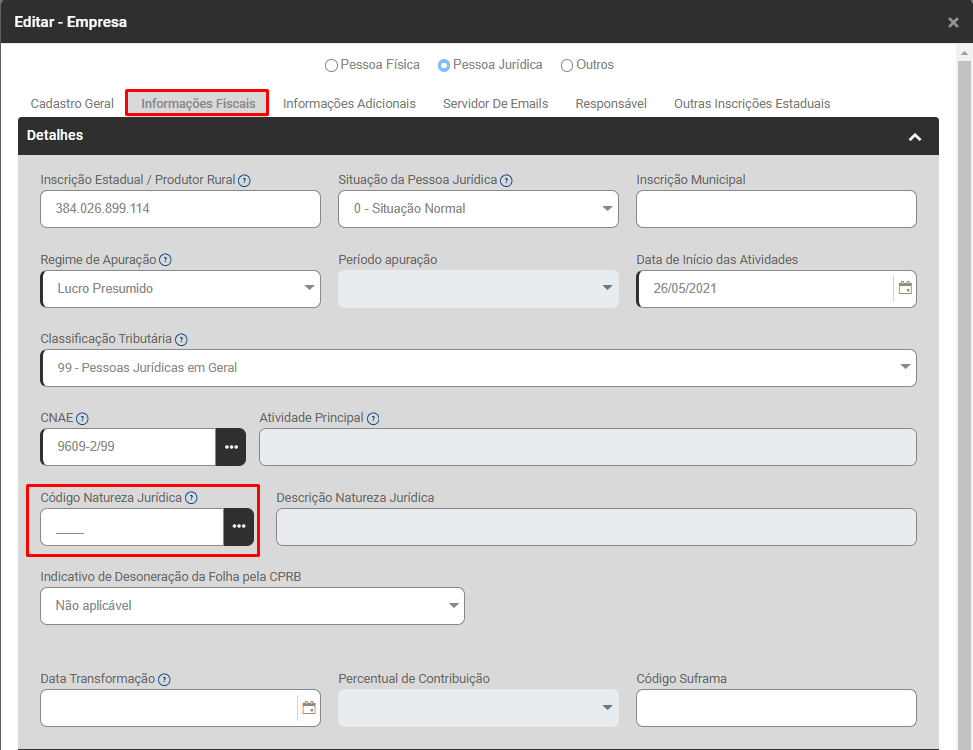The height and width of the screenshot is (750, 973).
Task: Open calendar picker for Data de Início das Atividades
Action: [905, 288]
